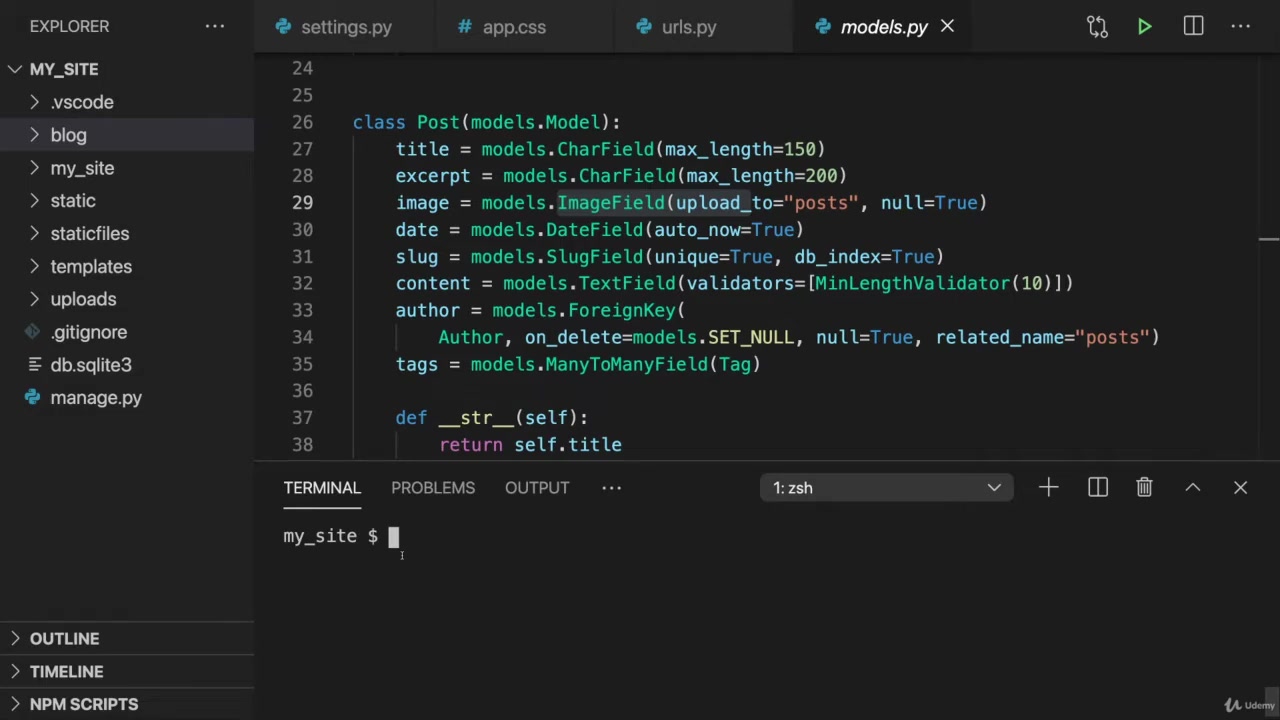Split the terminal panel
1280x720 pixels.
(x=1097, y=488)
